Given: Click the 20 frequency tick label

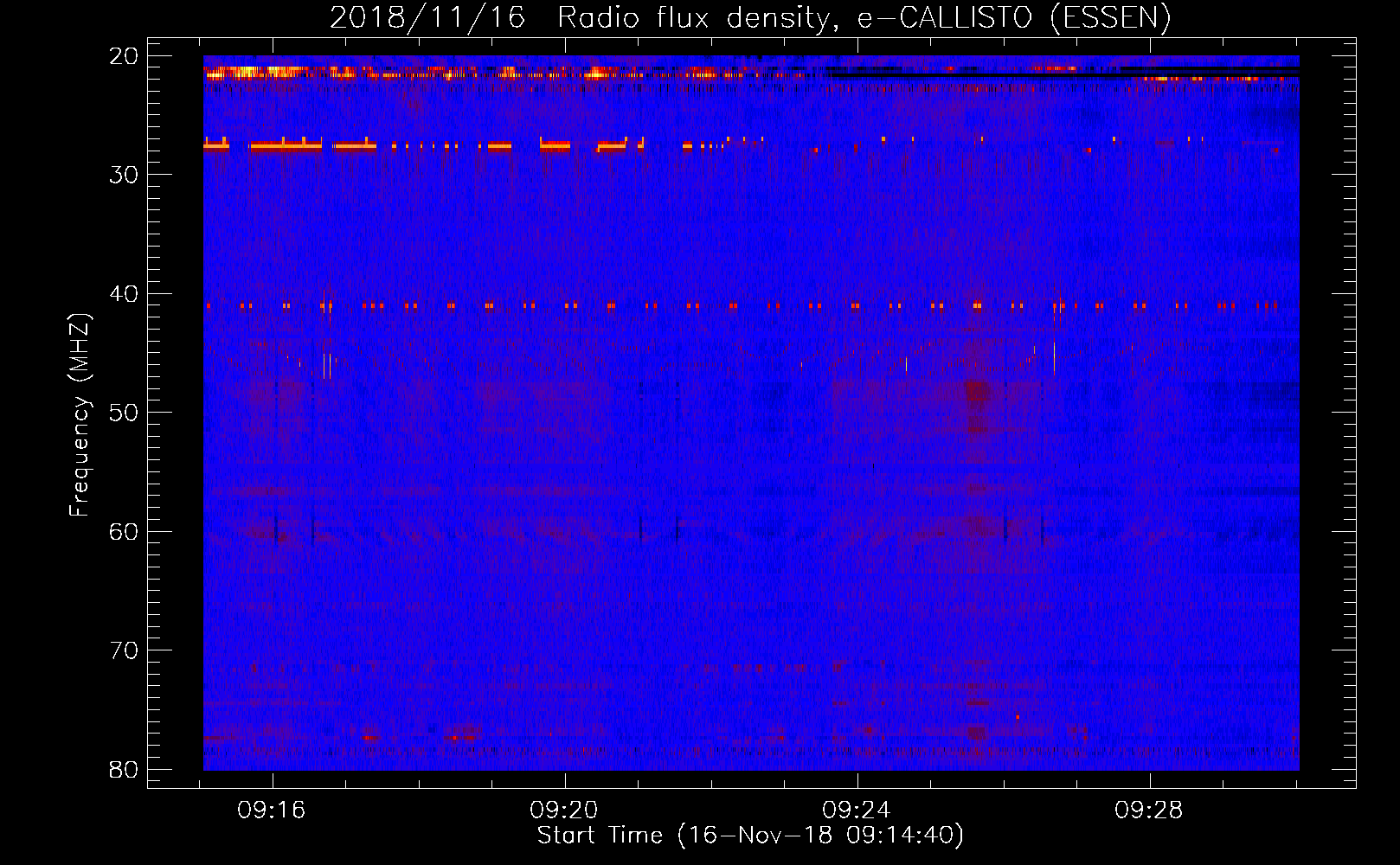Looking at the screenshot, I should pos(125,56).
